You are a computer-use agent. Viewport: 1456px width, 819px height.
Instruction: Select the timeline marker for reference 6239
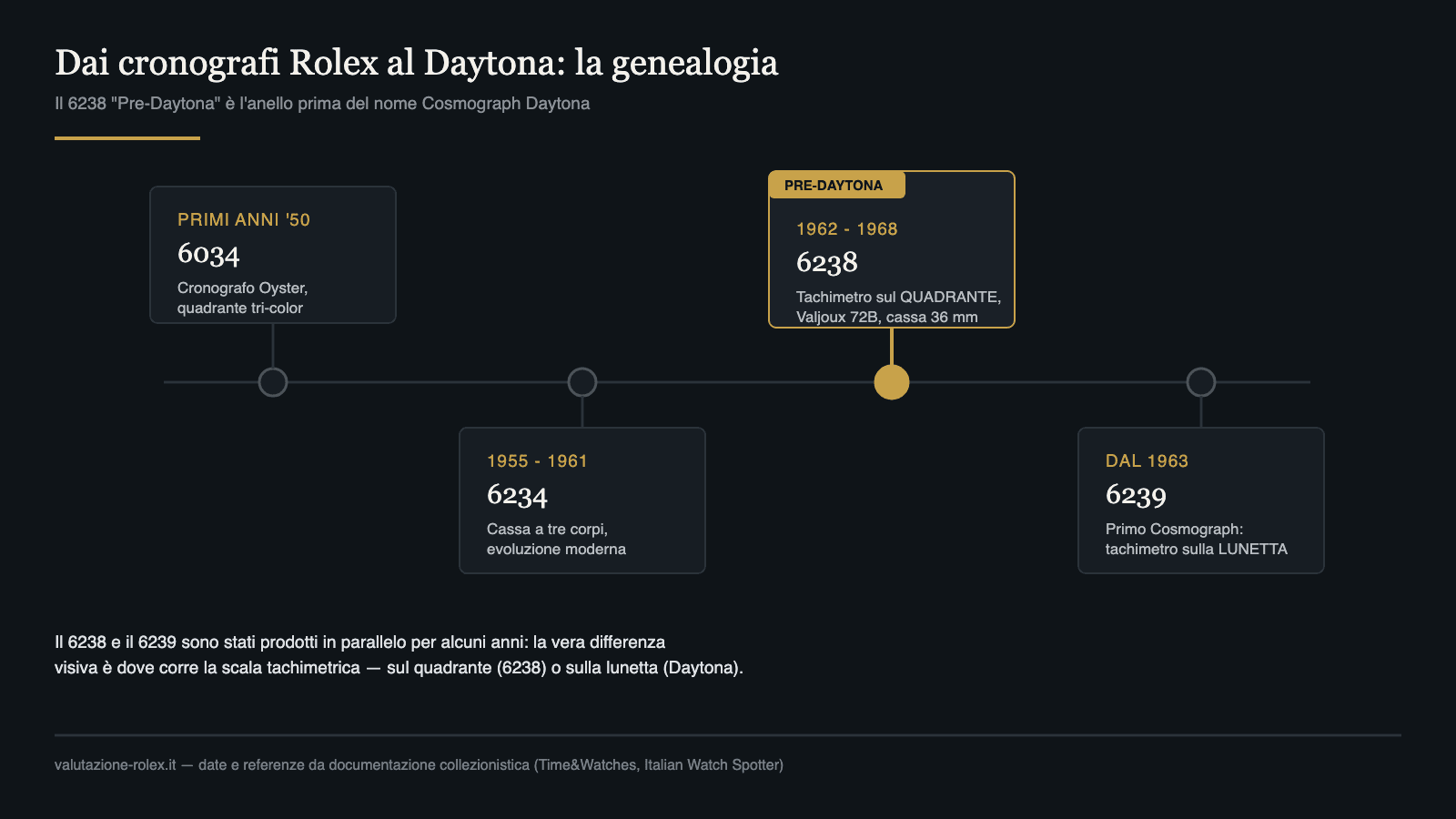(x=1201, y=382)
